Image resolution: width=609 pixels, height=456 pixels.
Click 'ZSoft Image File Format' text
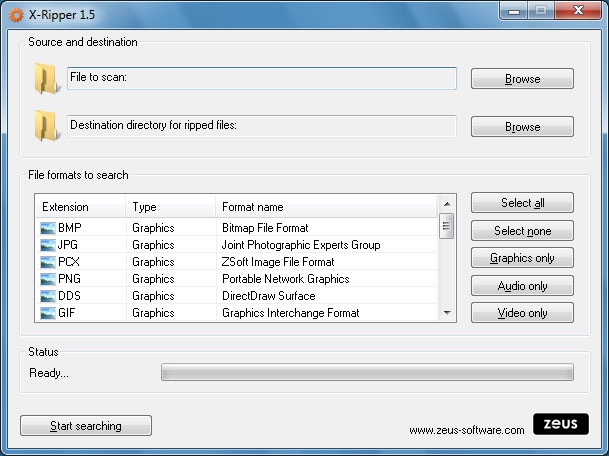[278, 262]
